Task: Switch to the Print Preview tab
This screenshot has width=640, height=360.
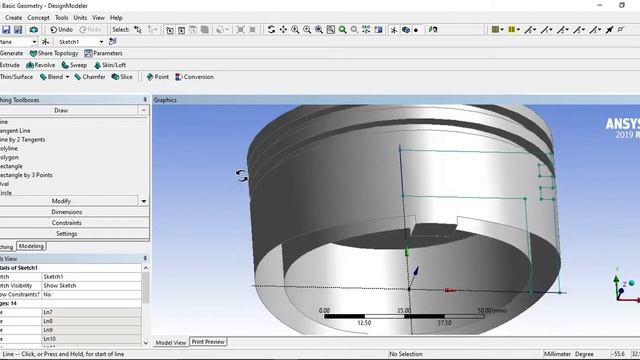Action: pyautogui.click(x=208, y=342)
